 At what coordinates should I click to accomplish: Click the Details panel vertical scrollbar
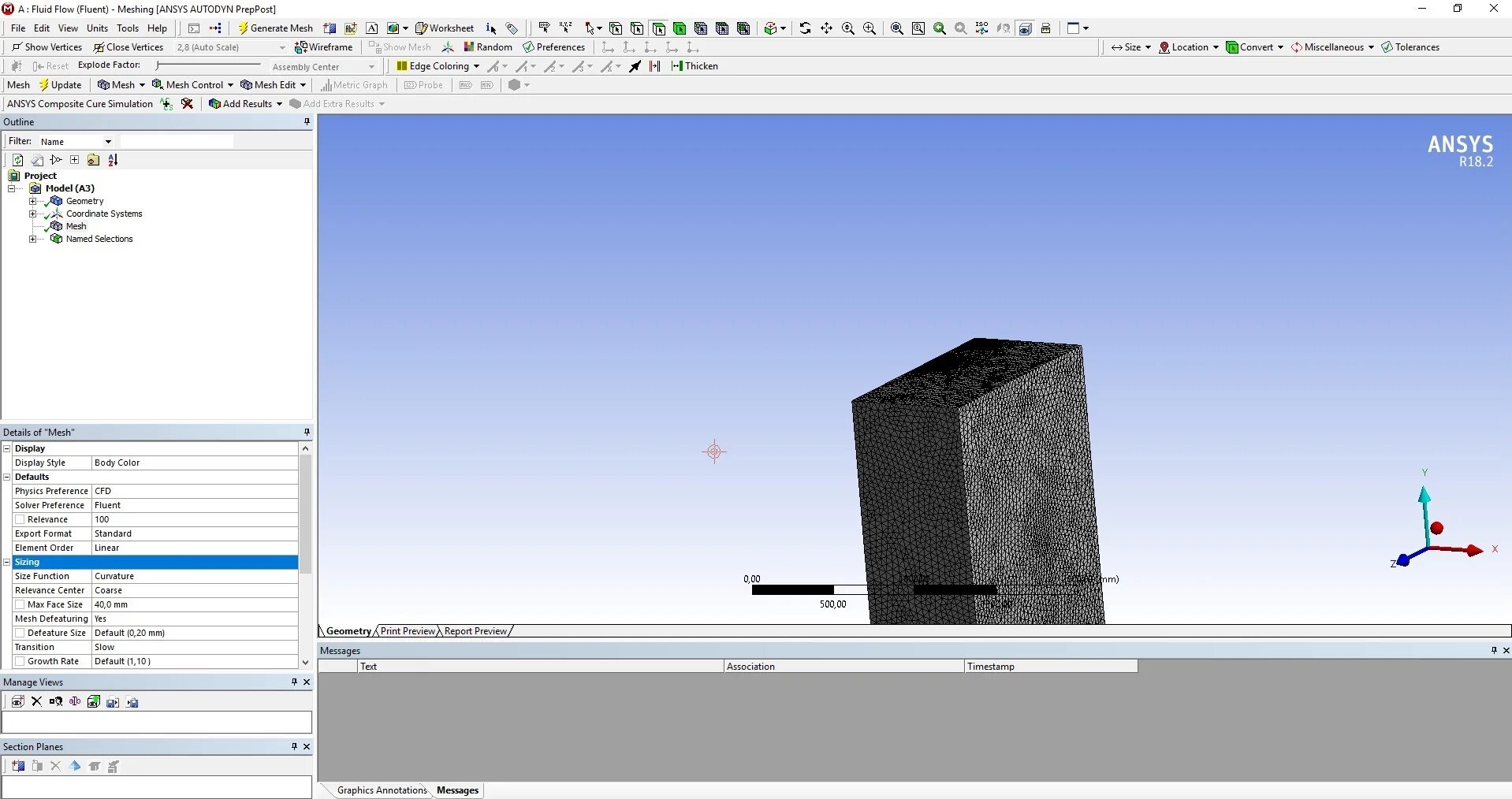click(x=305, y=512)
